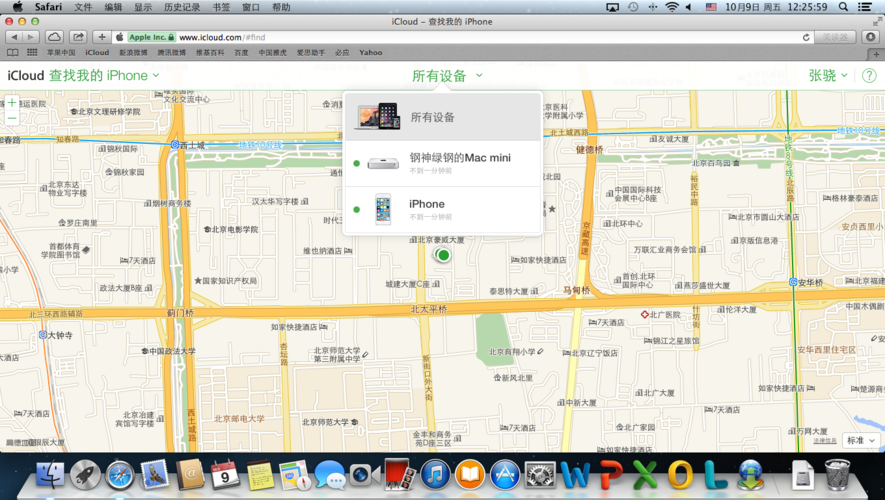885x500 pixels.
Task: Add bookmark with the plus button
Action: click(102, 37)
